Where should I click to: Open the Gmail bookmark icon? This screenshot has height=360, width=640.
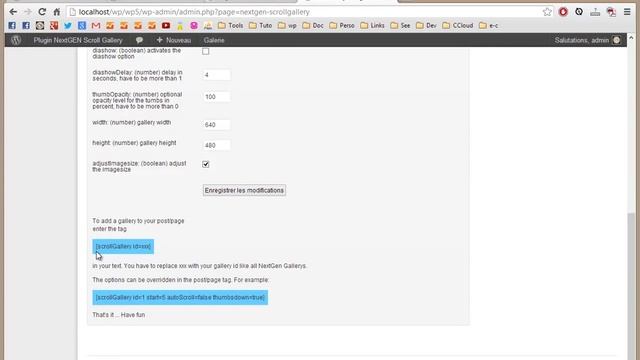pyautogui.click(x=96, y=25)
